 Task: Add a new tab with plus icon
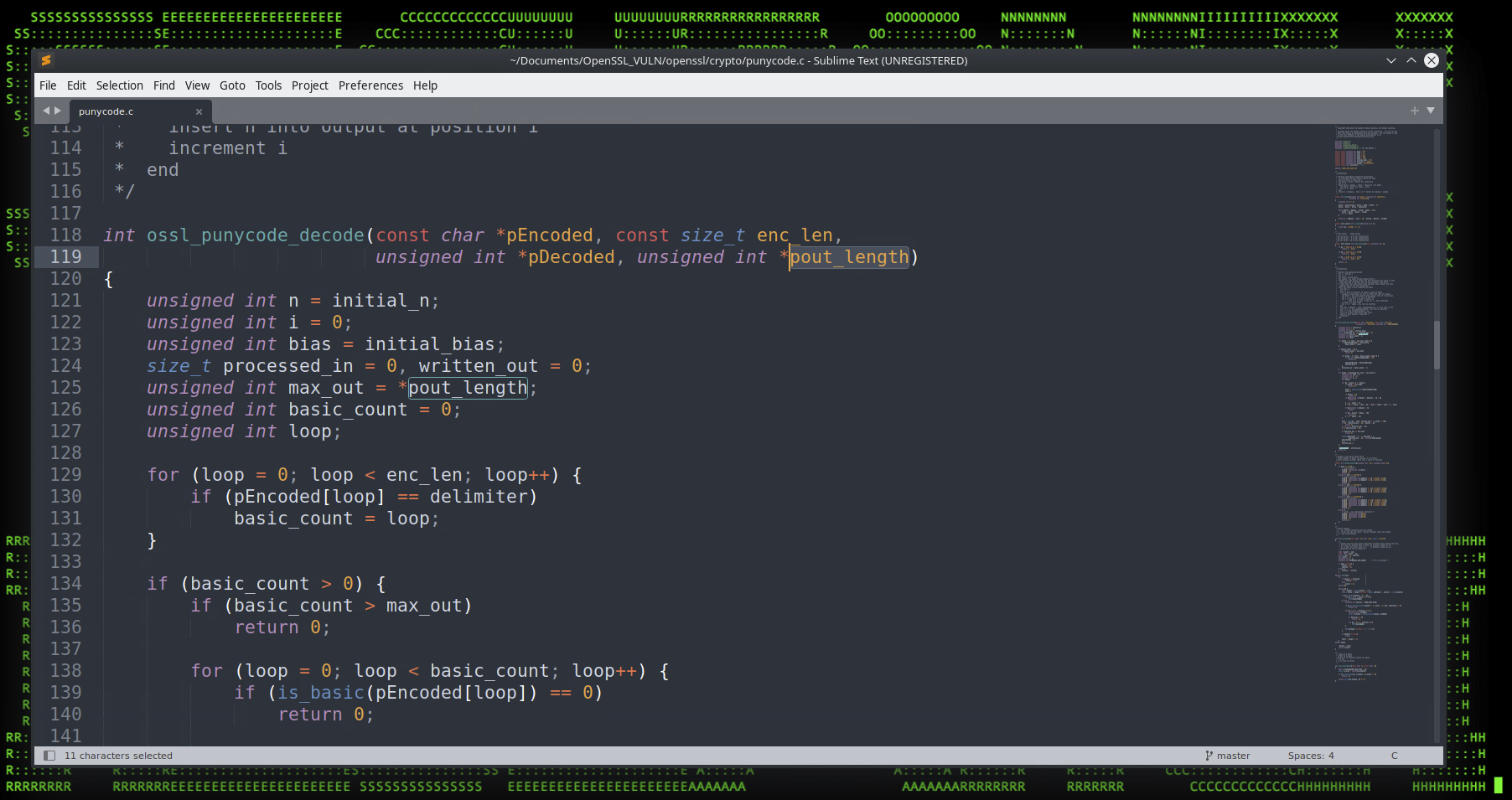[1415, 111]
